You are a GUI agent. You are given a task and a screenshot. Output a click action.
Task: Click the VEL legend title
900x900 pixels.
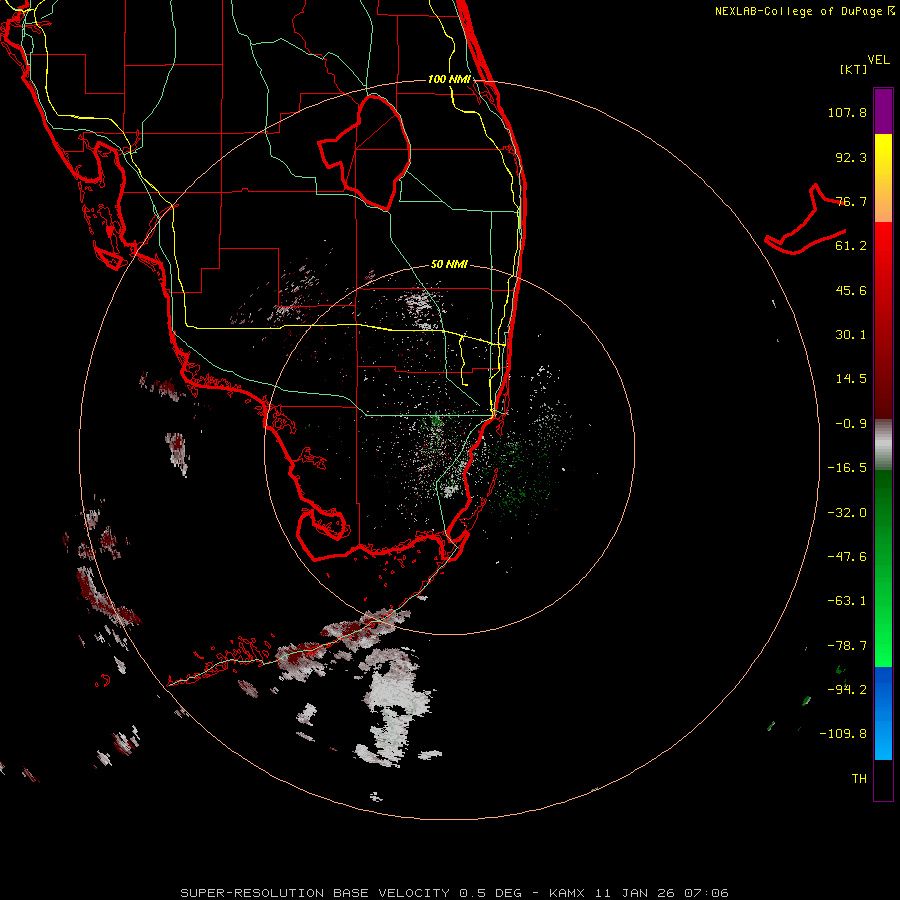coord(879,60)
